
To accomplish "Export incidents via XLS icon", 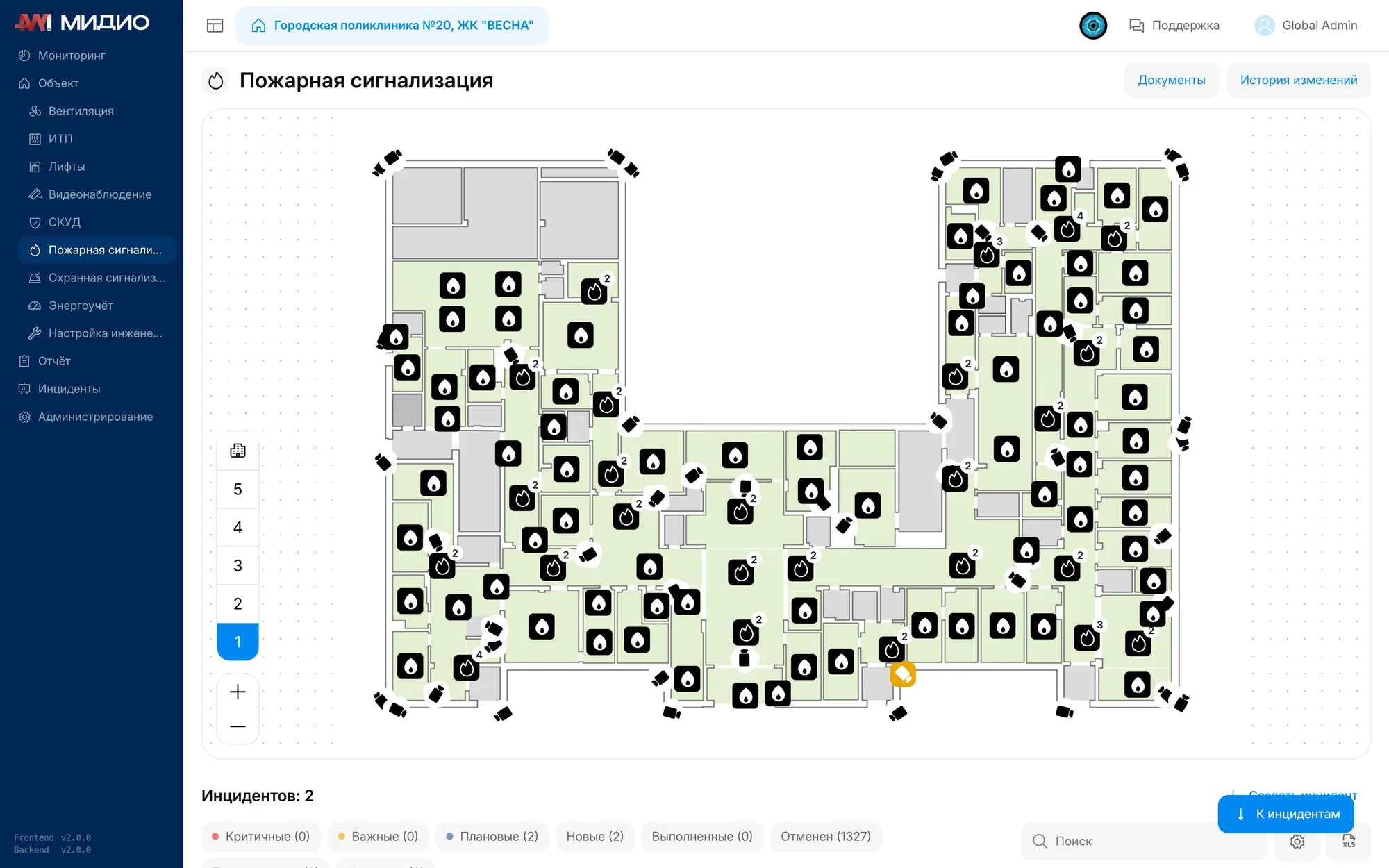I will point(1349,841).
